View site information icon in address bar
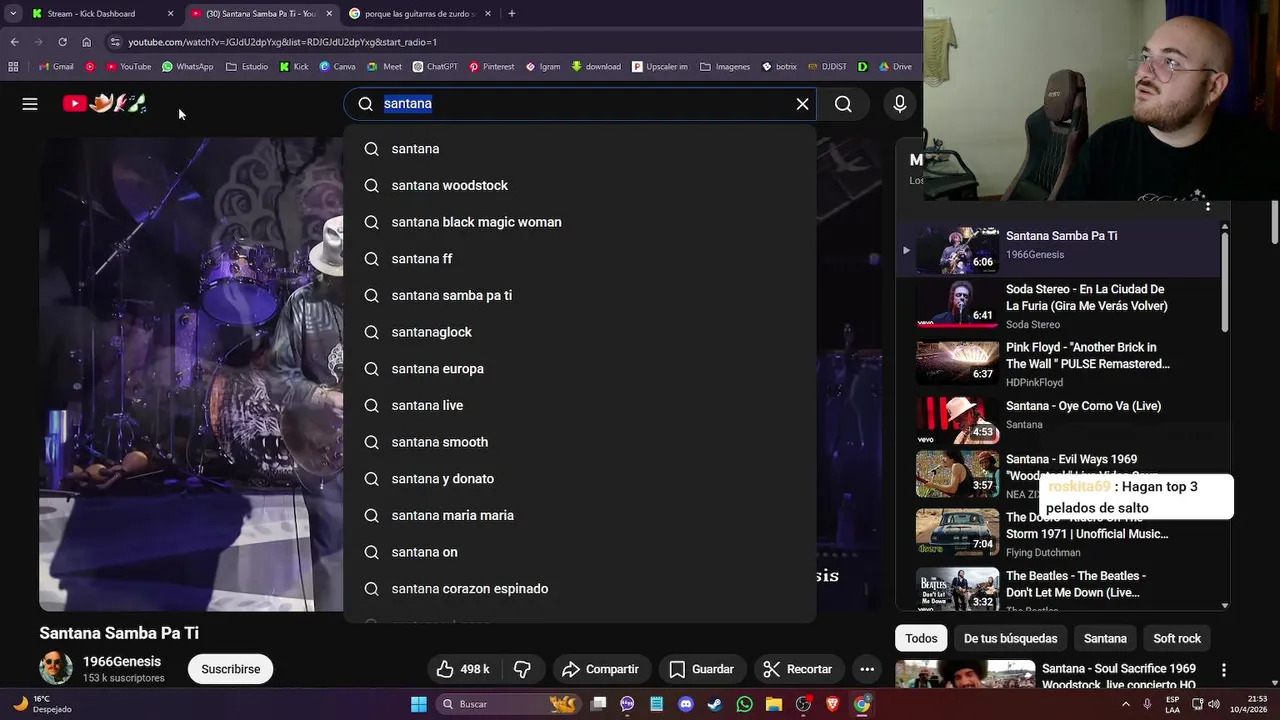The image size is (1280, 720). 115,42
